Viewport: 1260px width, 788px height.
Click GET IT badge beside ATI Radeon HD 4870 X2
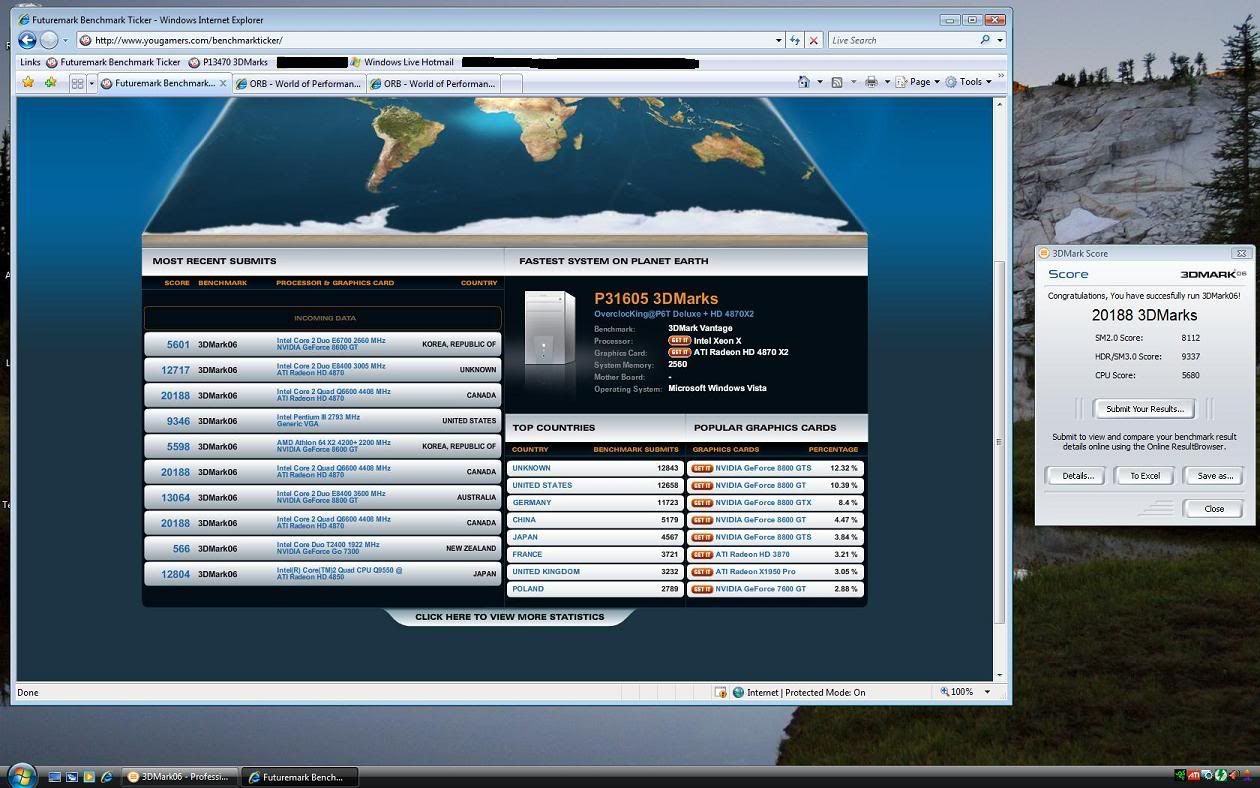point(679,353)
